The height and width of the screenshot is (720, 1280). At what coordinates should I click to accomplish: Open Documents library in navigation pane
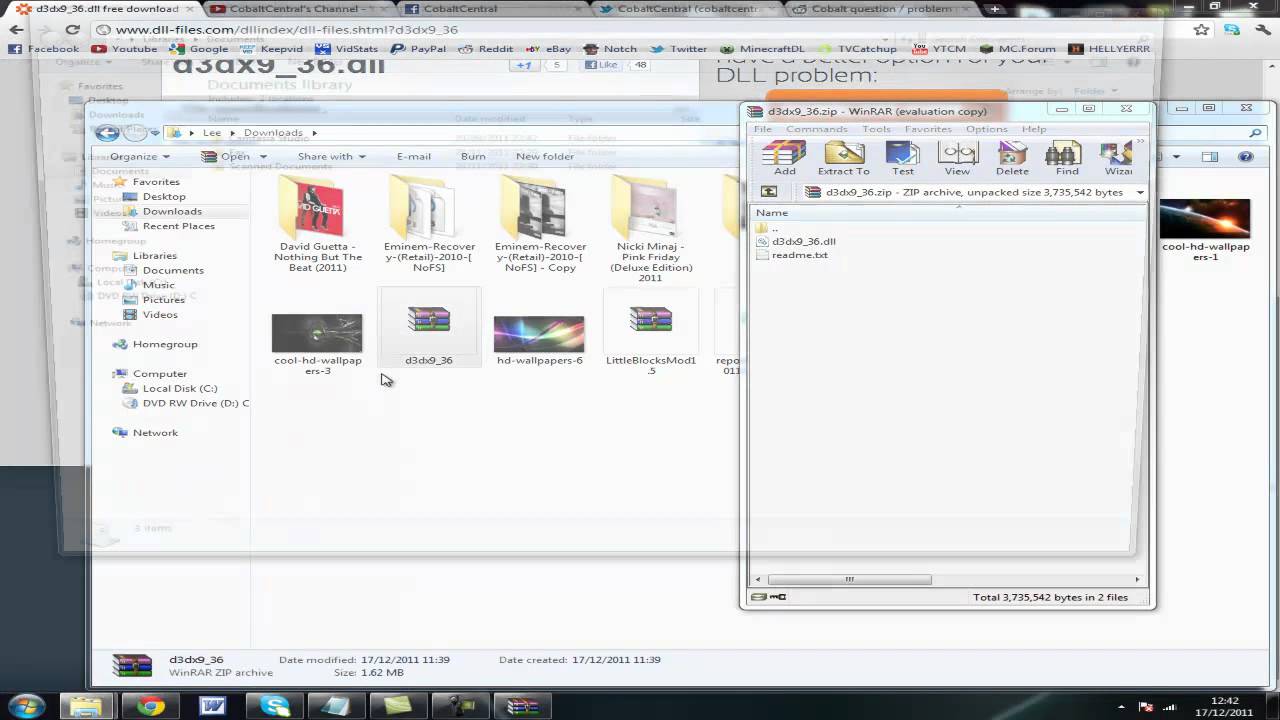click(173, 270)
